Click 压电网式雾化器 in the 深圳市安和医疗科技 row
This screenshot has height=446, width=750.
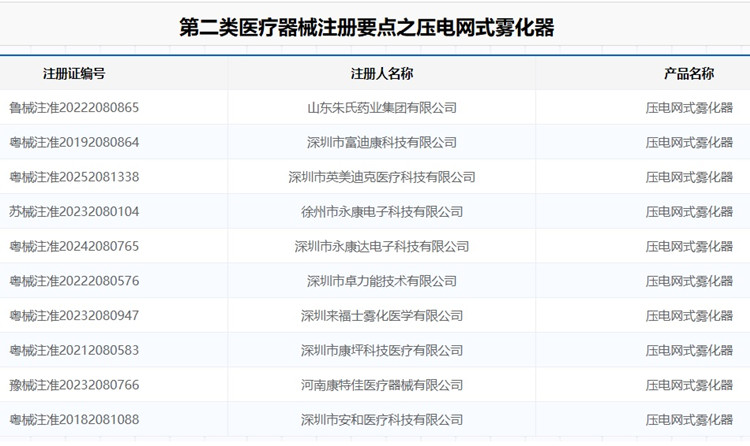(x=689, y=420)
